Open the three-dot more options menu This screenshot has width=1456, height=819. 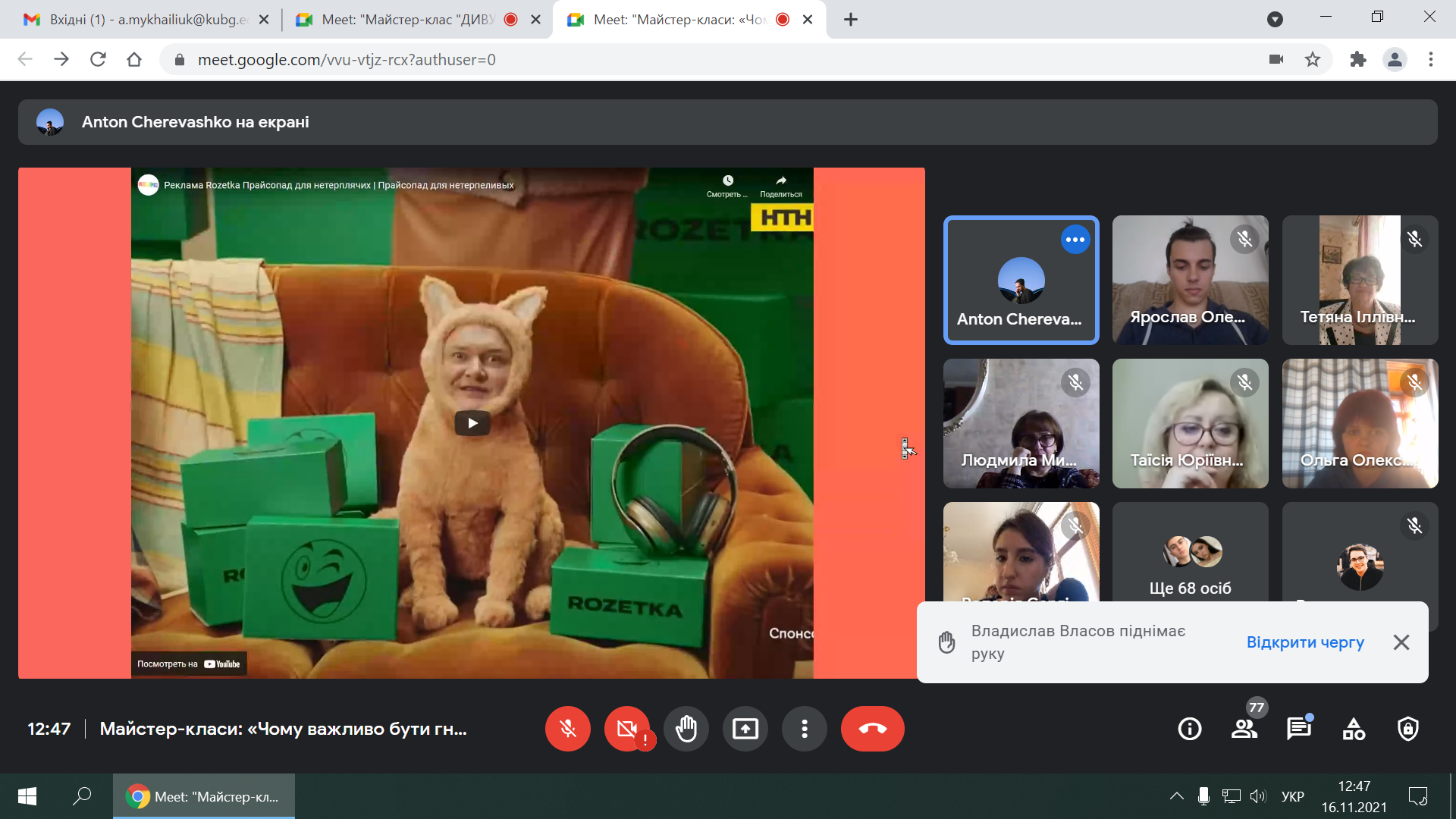(x=804, y=729)
